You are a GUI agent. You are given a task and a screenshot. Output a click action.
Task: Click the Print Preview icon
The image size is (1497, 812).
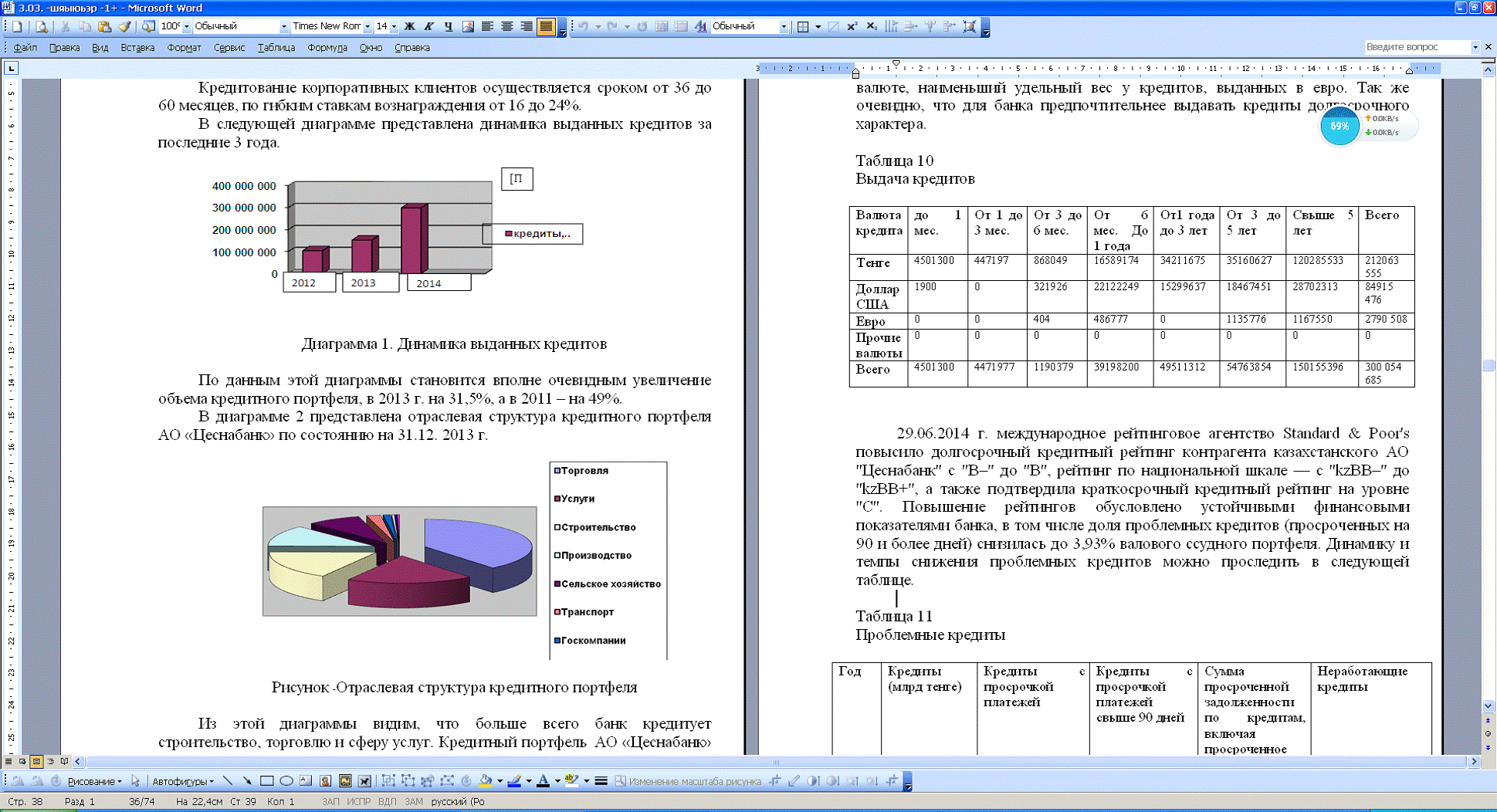42,26
